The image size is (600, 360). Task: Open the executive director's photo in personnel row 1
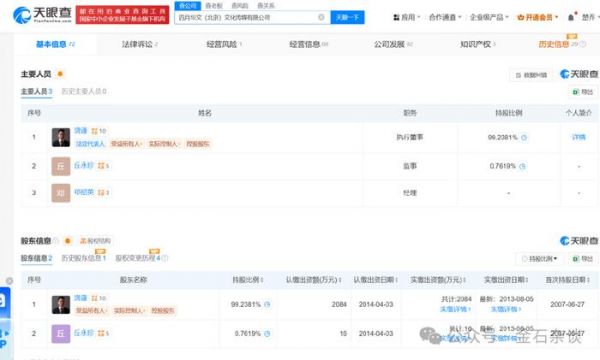[x=61, y=137]
